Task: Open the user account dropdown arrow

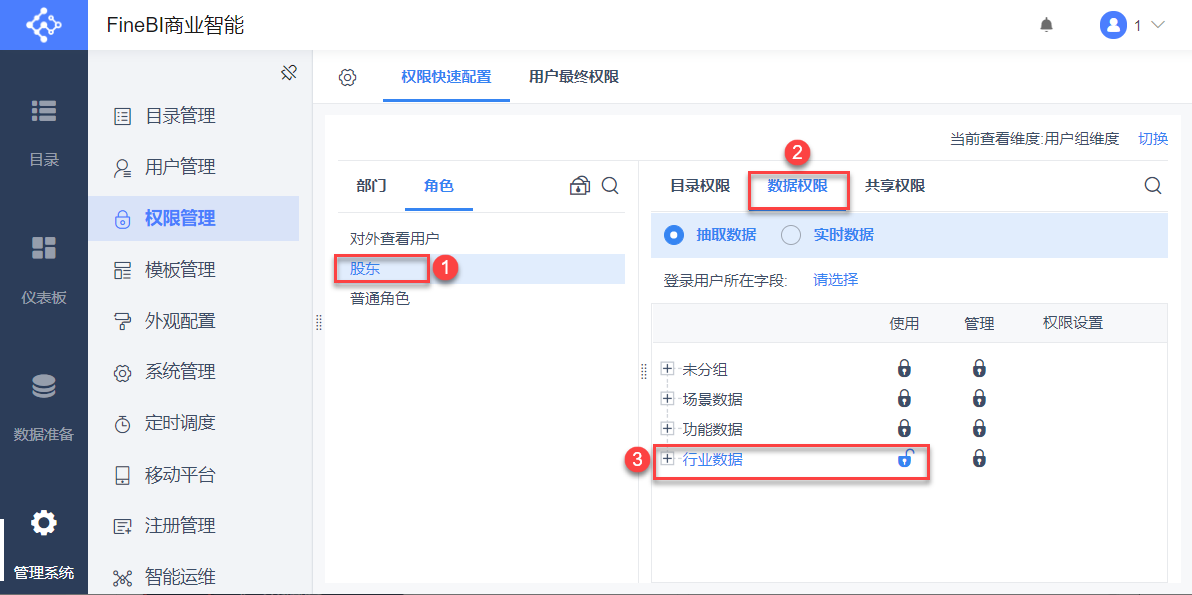Action: point(1159,25)
